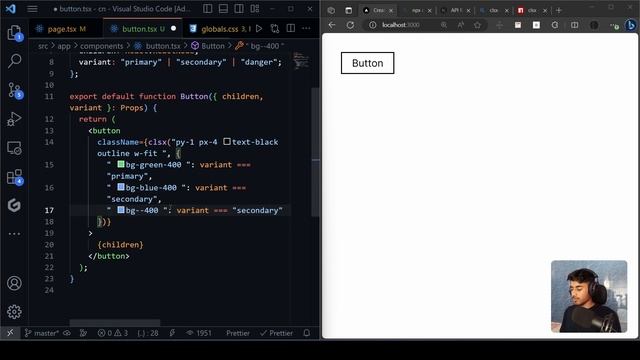Open the Customize Layout button

click(255, 9)
